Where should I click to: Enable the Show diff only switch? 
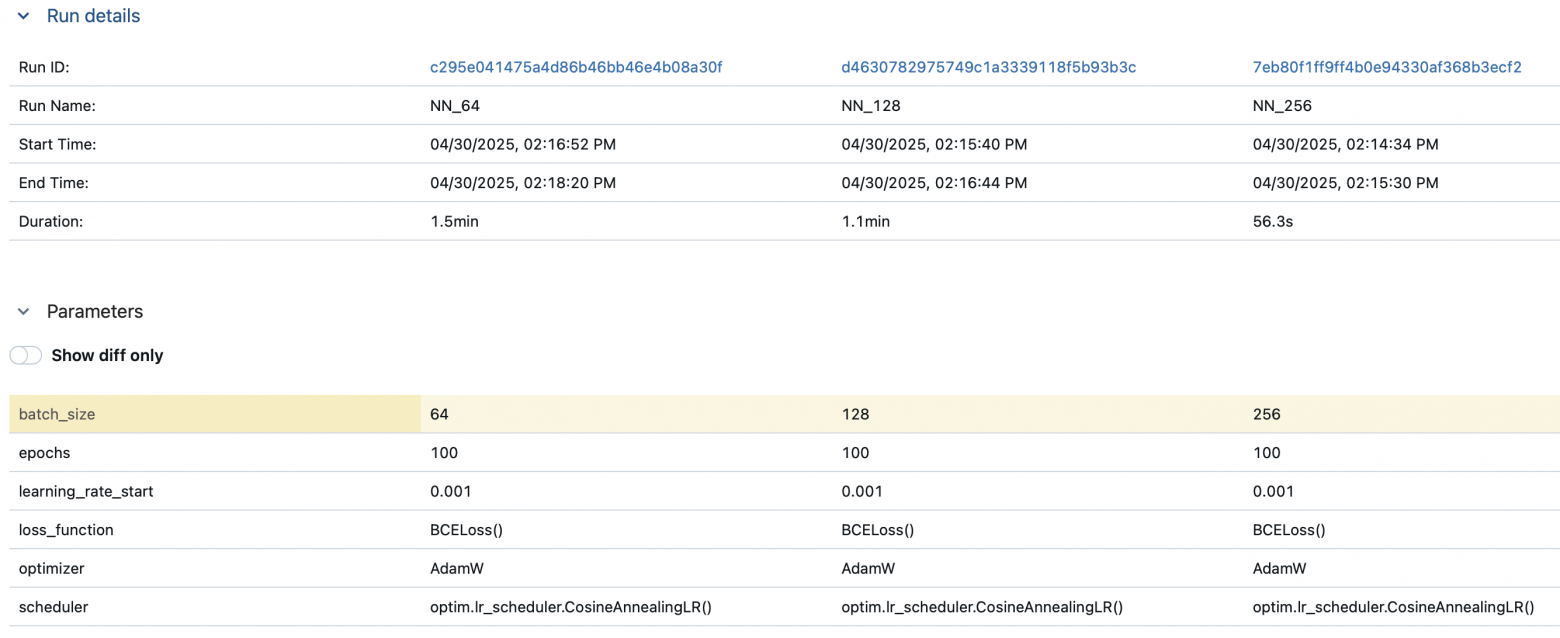(26, 355)
